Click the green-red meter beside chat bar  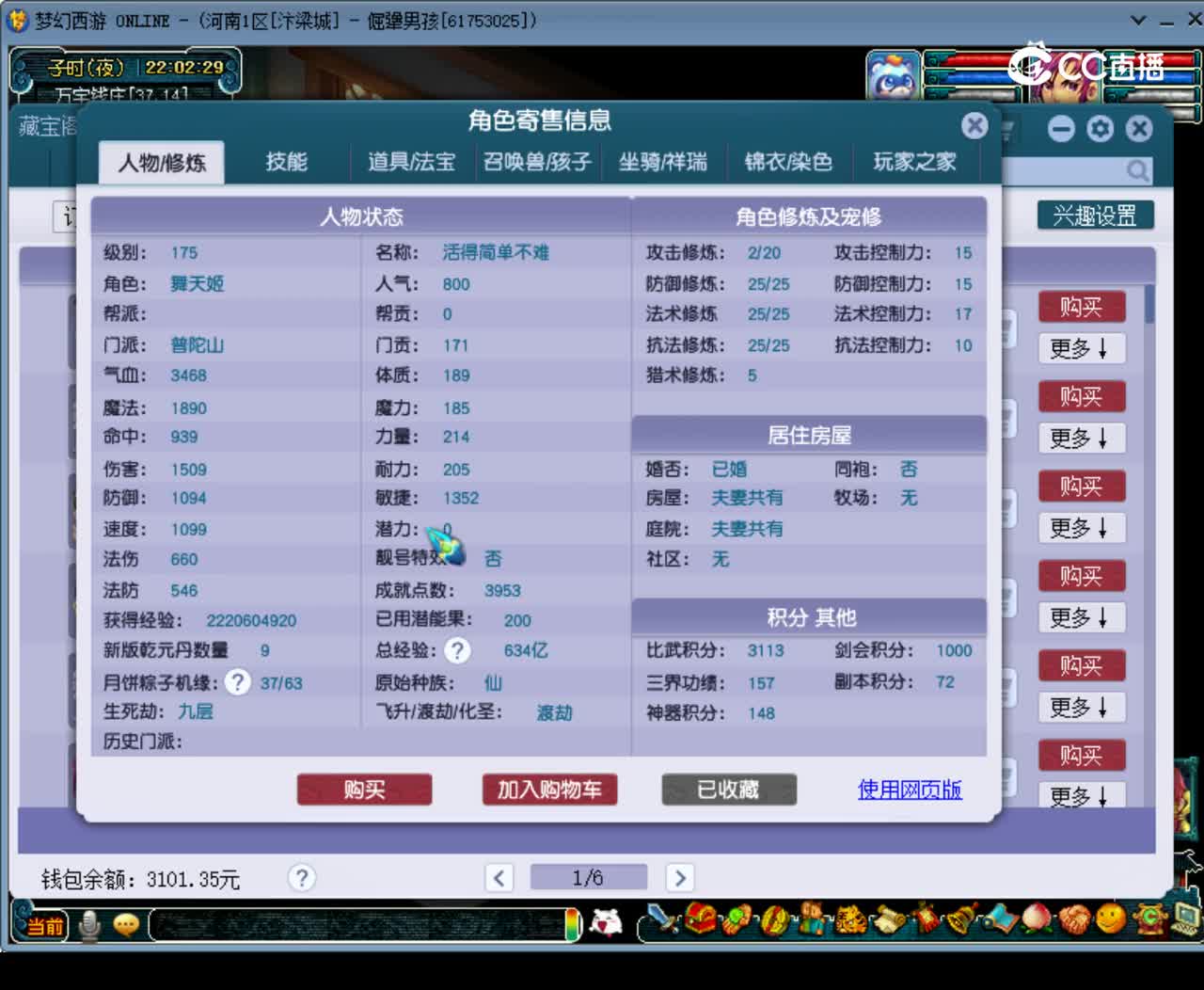573,924
